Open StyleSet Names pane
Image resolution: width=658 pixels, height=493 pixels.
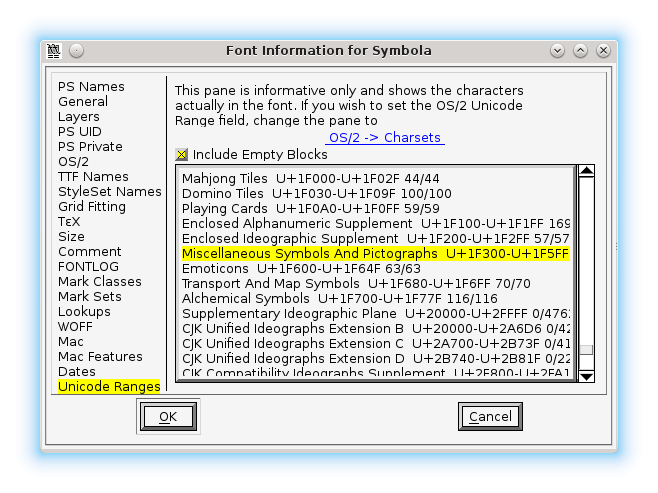point(110,192)
